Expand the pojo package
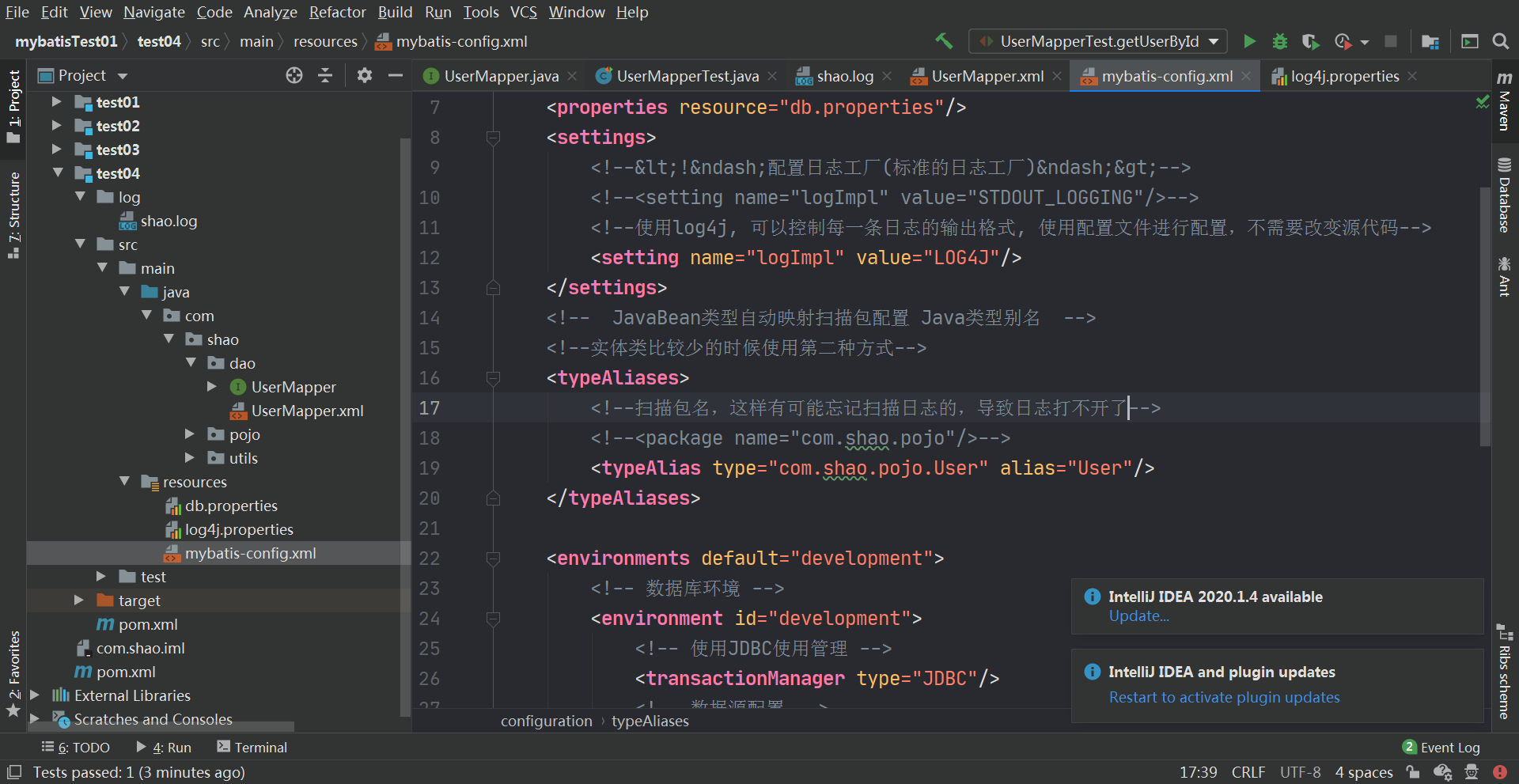The image size is (1519, 784). pyautogui.click(x=190, y=434)
